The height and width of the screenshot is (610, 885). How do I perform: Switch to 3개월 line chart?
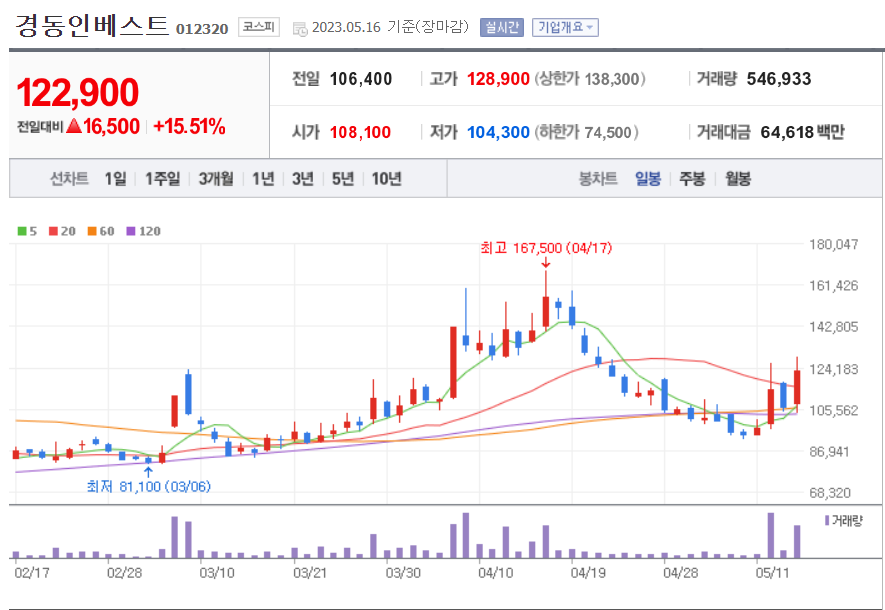click(x=216, y=179)
